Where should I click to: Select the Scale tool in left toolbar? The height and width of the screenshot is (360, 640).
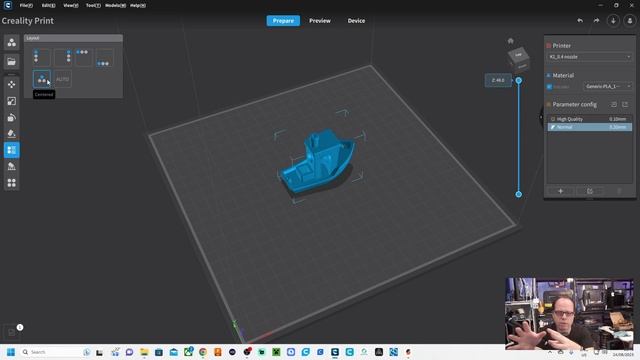tap(11, 101)
